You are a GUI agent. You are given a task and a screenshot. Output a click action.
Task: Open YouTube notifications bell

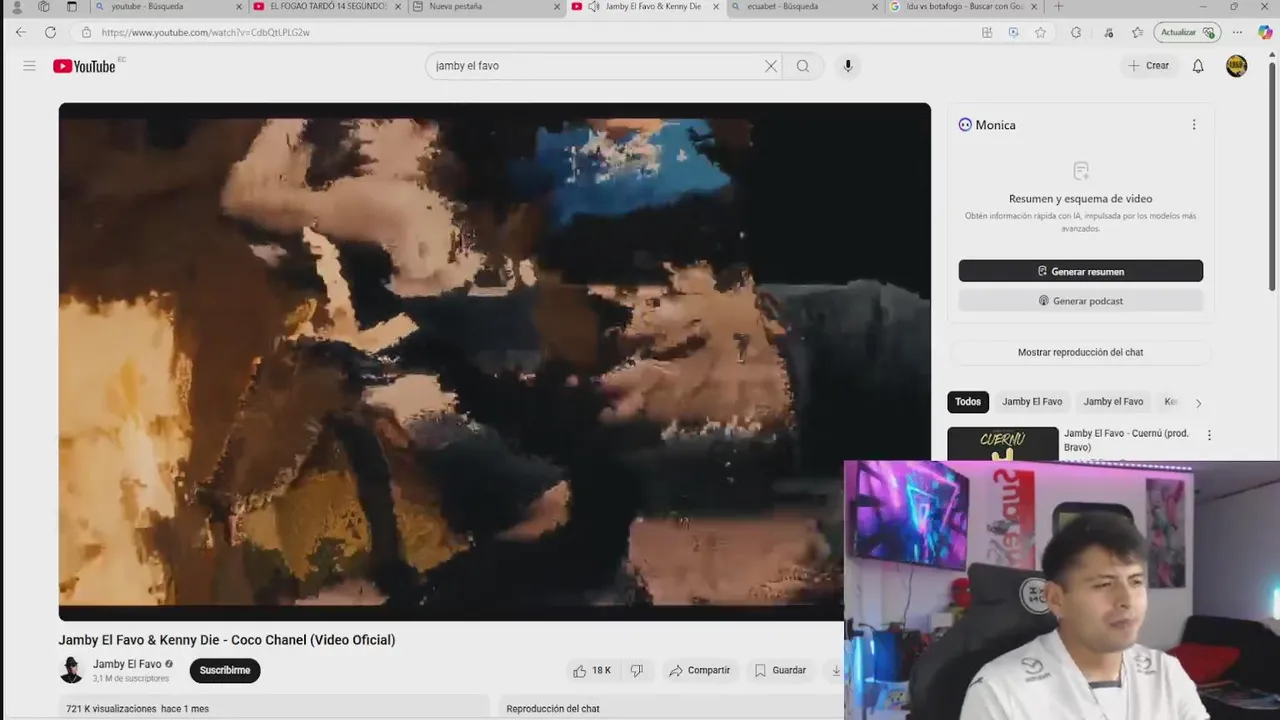click(1198, 66)
